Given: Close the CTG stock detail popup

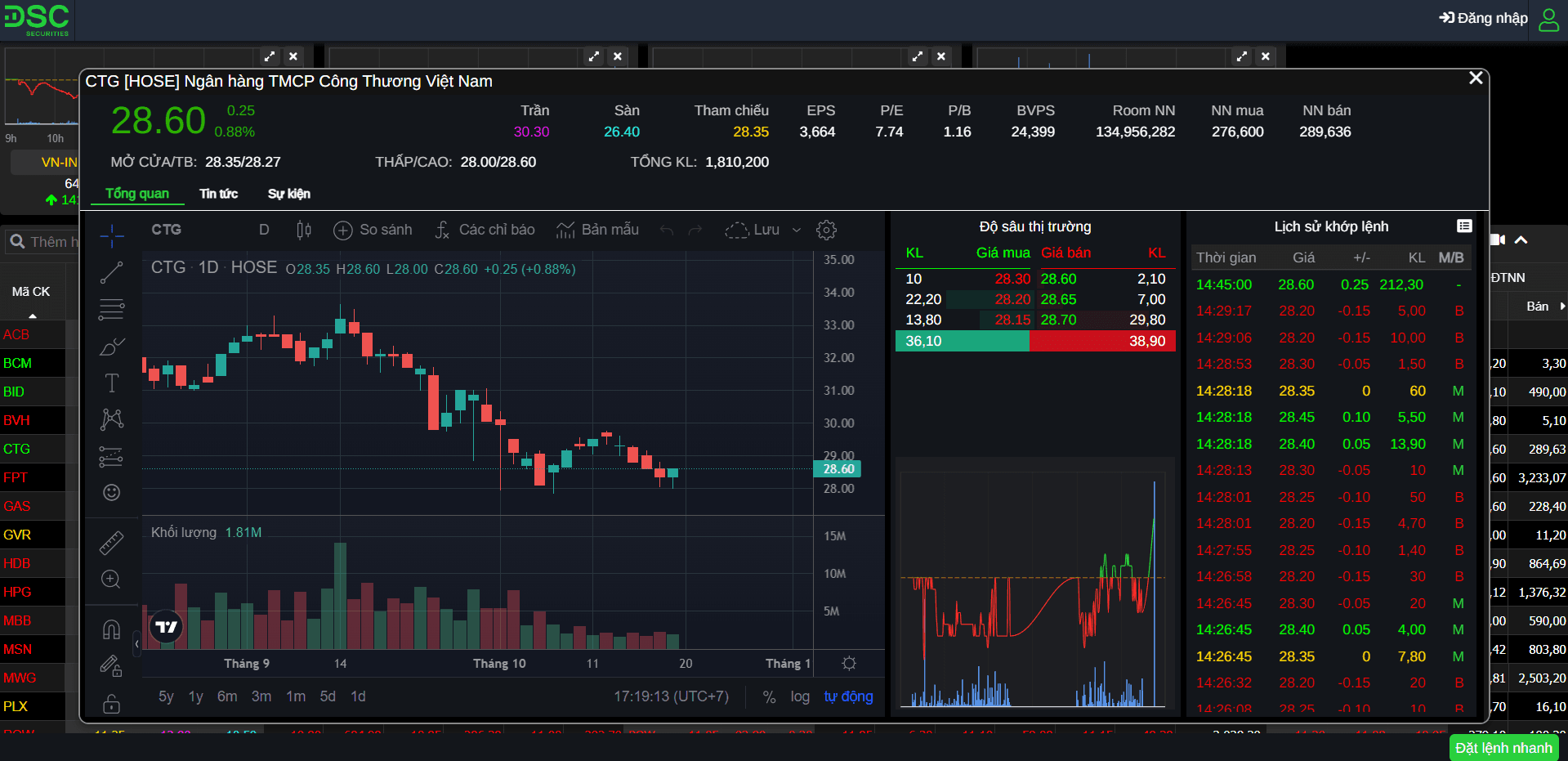Looking at the screenshot, I should 1476,78.
